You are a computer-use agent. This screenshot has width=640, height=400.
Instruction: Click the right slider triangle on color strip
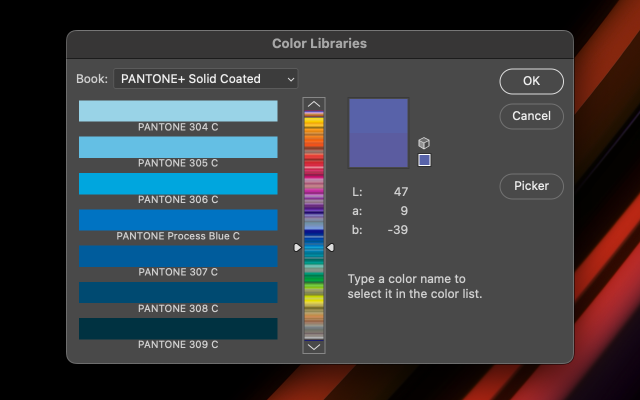click(x=330, y=247)
